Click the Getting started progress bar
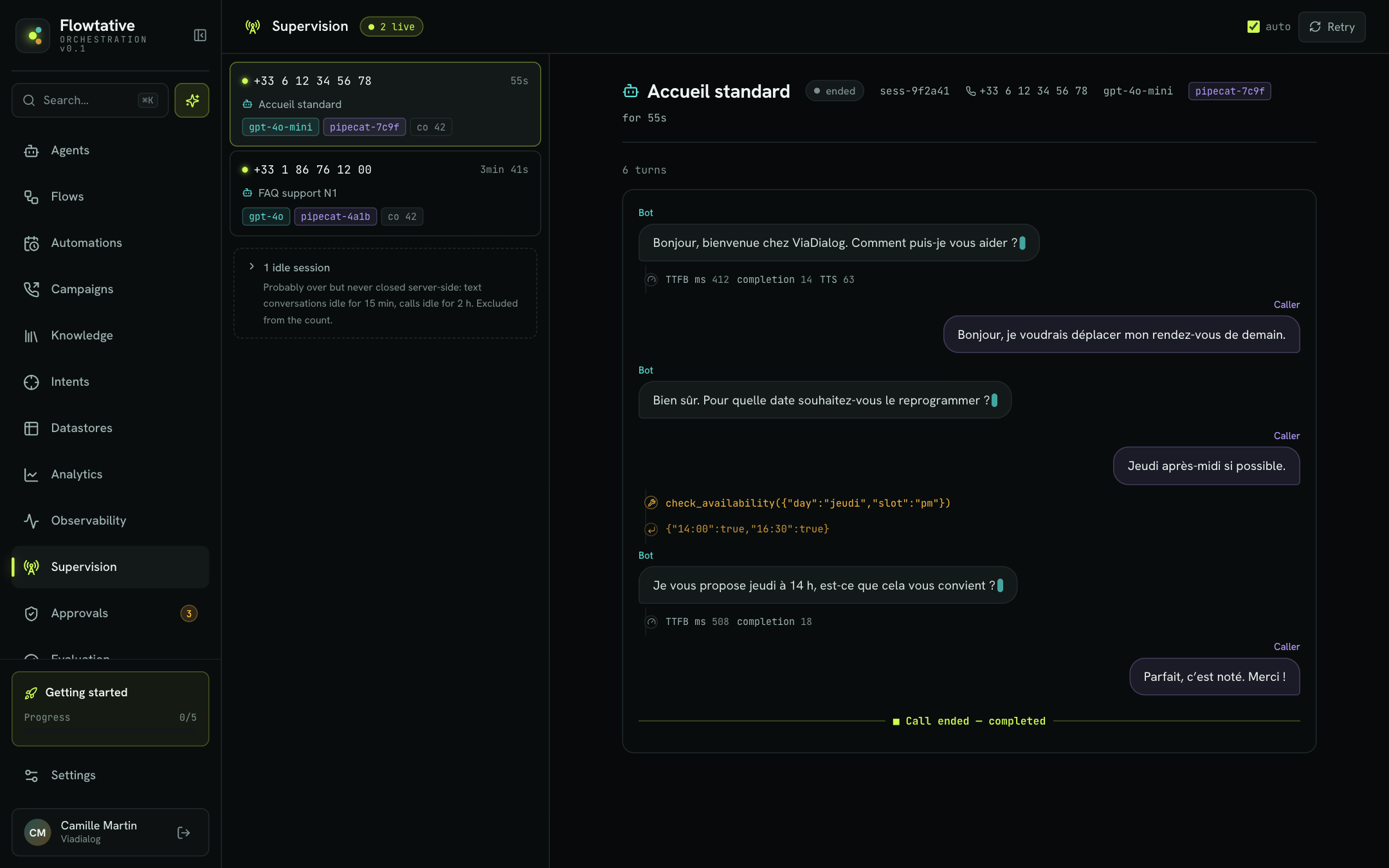The height and width of the screenshot is (868, 1389). [111, 730]
